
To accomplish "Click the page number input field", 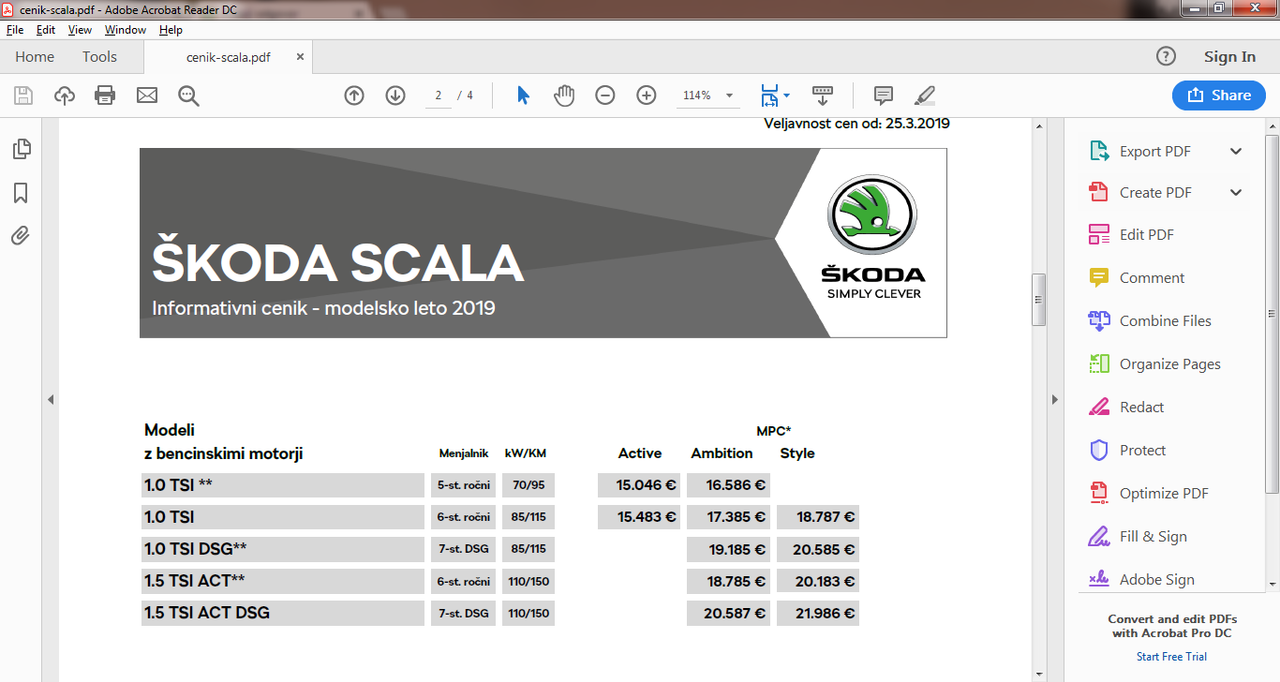I will (x=438, y=96).
